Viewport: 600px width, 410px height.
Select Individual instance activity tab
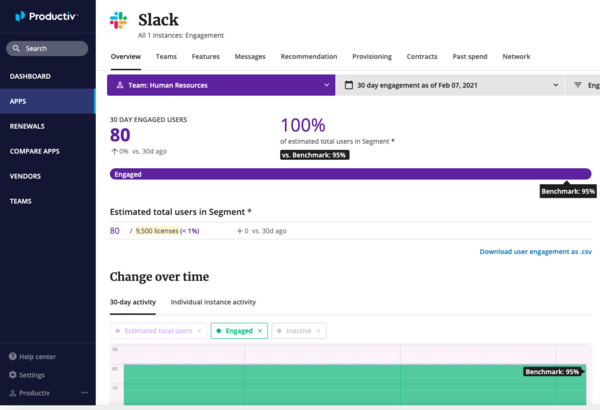[213, 302]
